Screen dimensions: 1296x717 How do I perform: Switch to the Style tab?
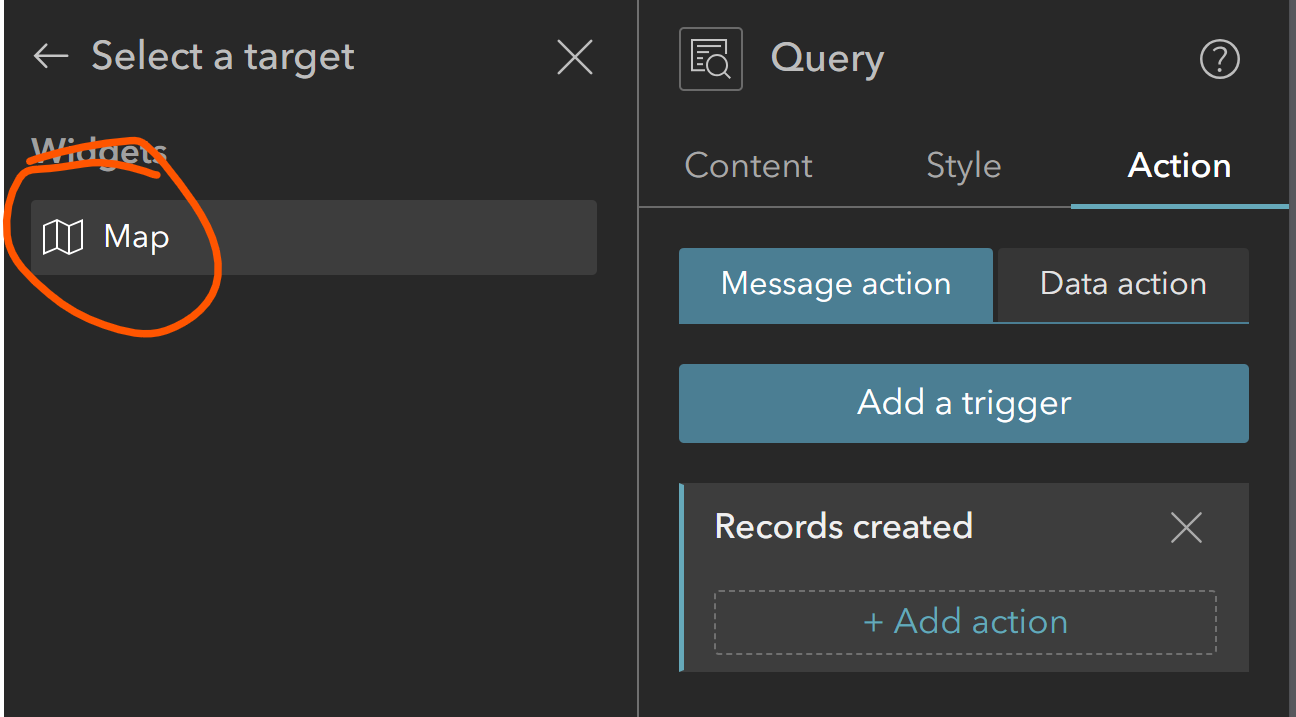coord(963,165)
